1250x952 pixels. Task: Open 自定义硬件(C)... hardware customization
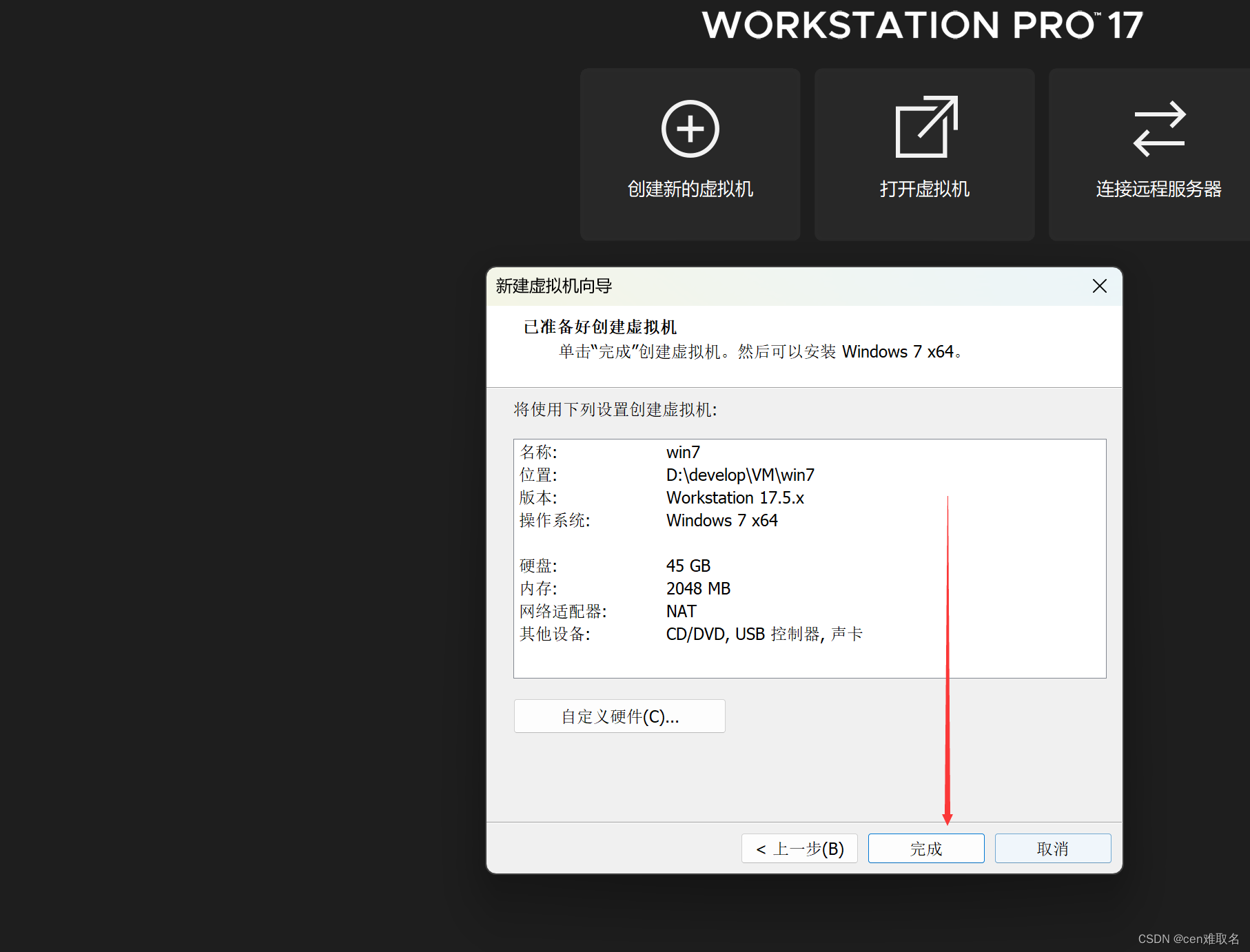coord(619,716)
